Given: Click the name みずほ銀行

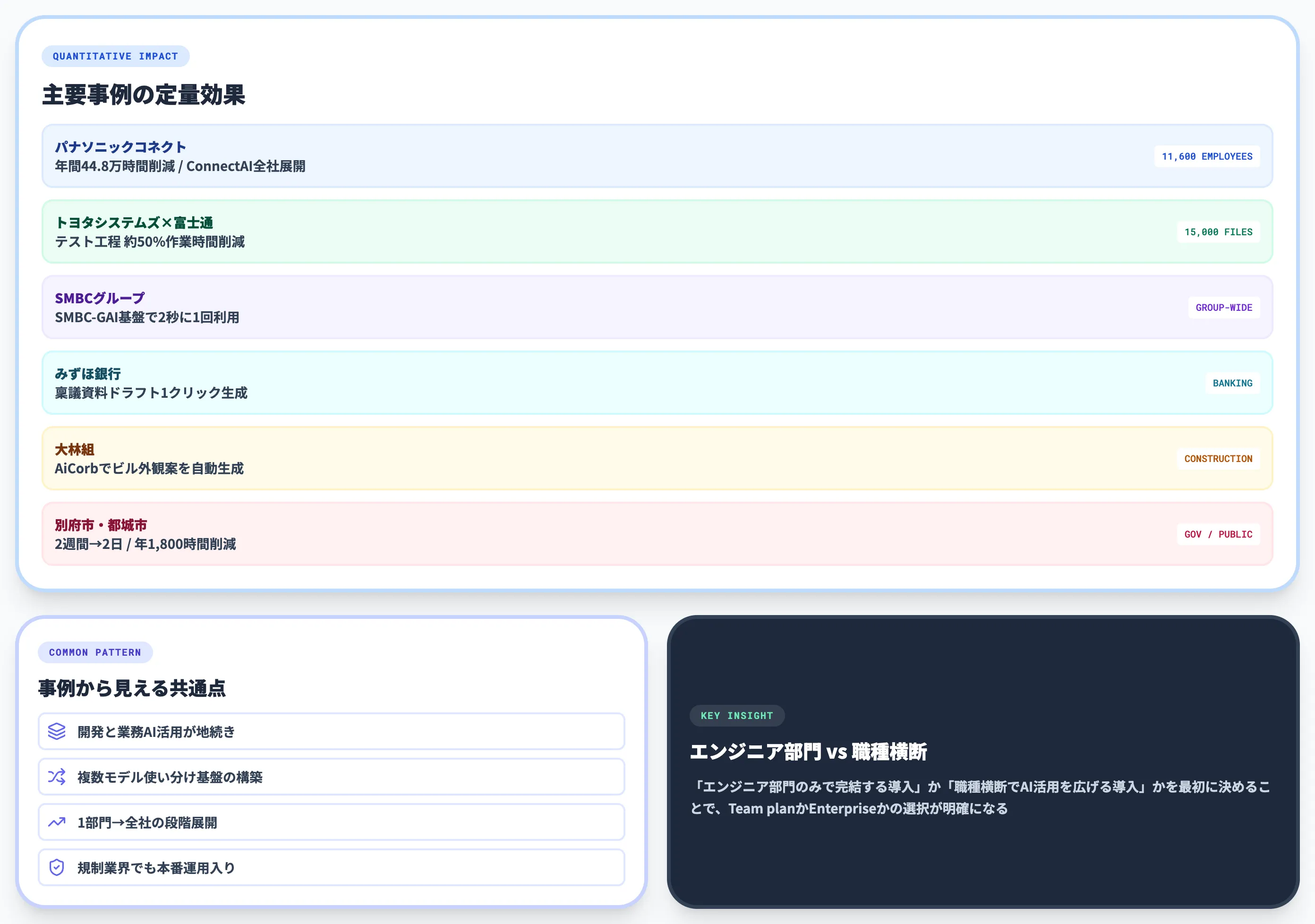Looking at the screenshot, I should tap(88, 374).
